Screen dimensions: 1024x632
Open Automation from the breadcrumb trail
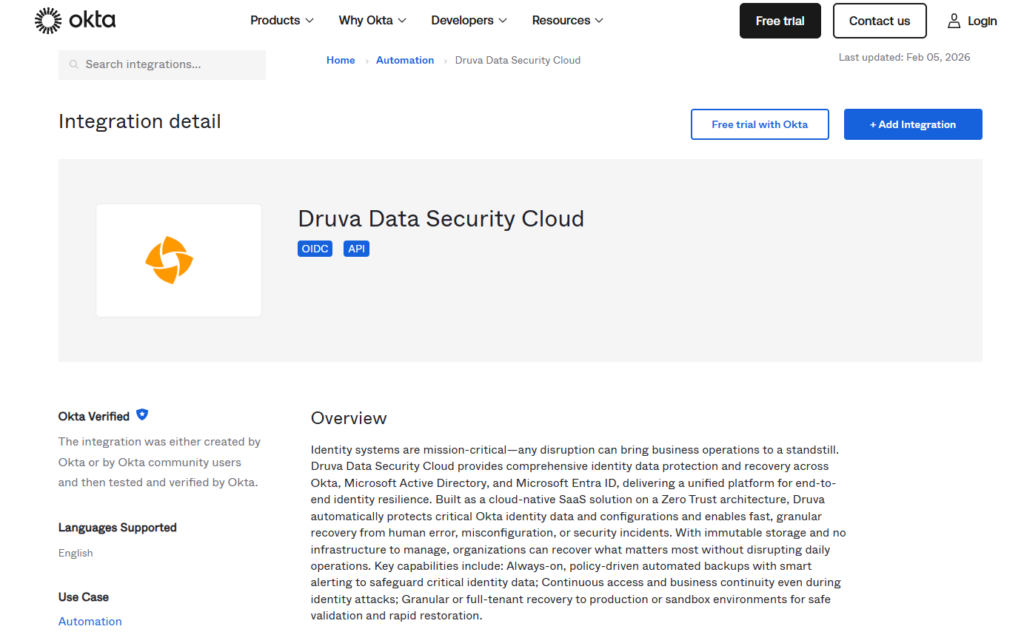405,60
